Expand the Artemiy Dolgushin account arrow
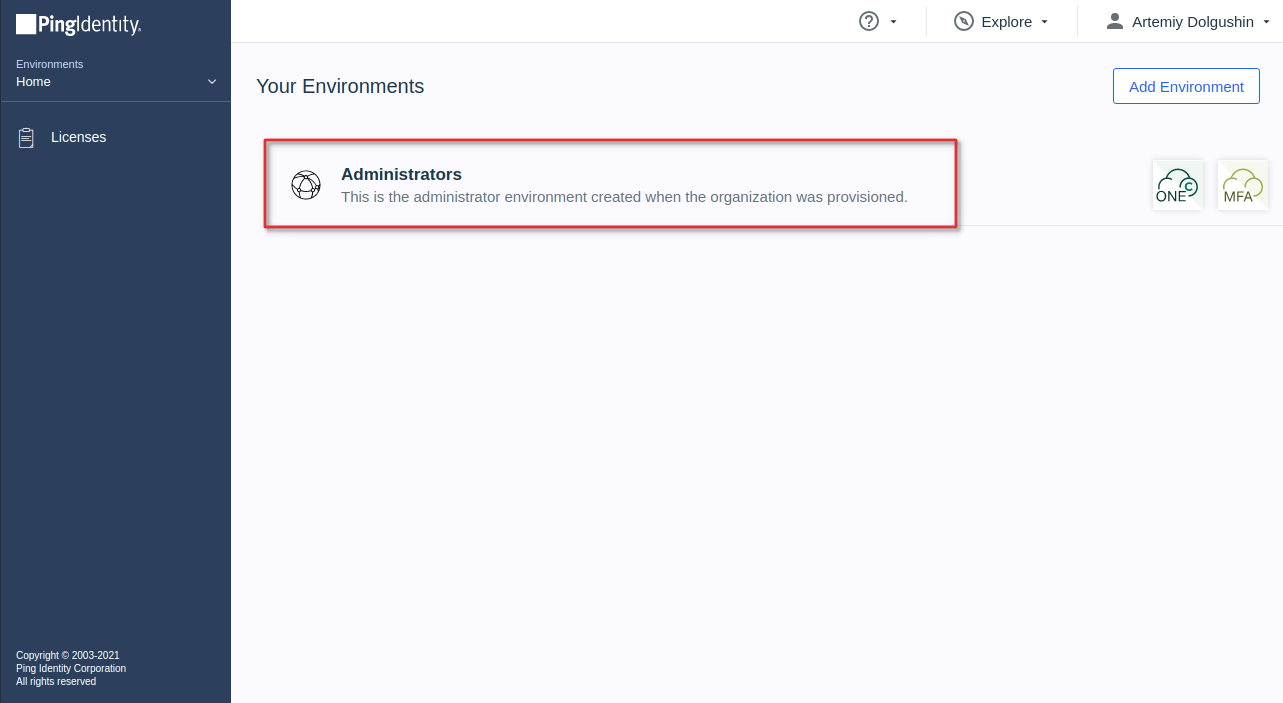 click(1266, 22)
